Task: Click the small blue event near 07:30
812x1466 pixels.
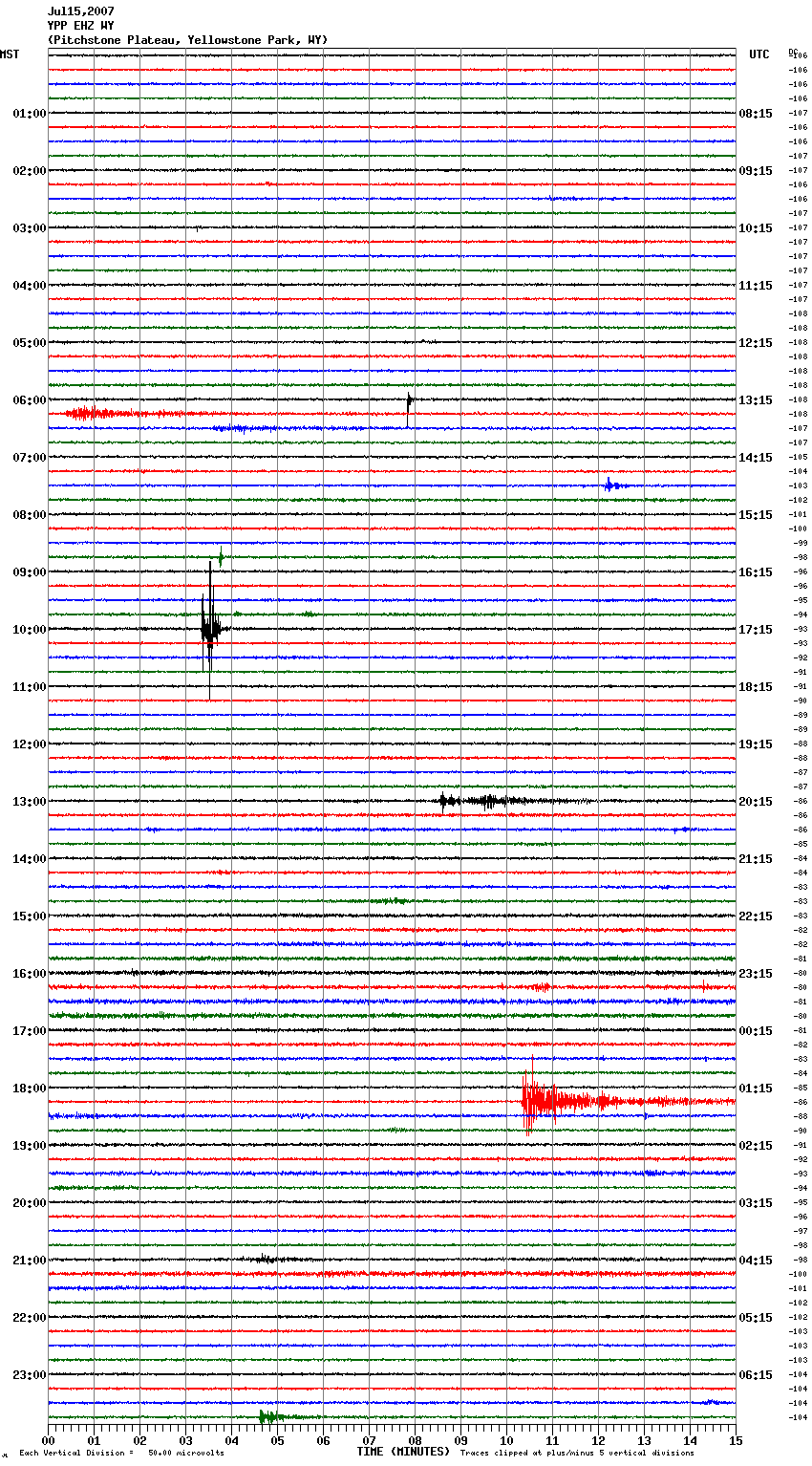Action: pos(613,485)
